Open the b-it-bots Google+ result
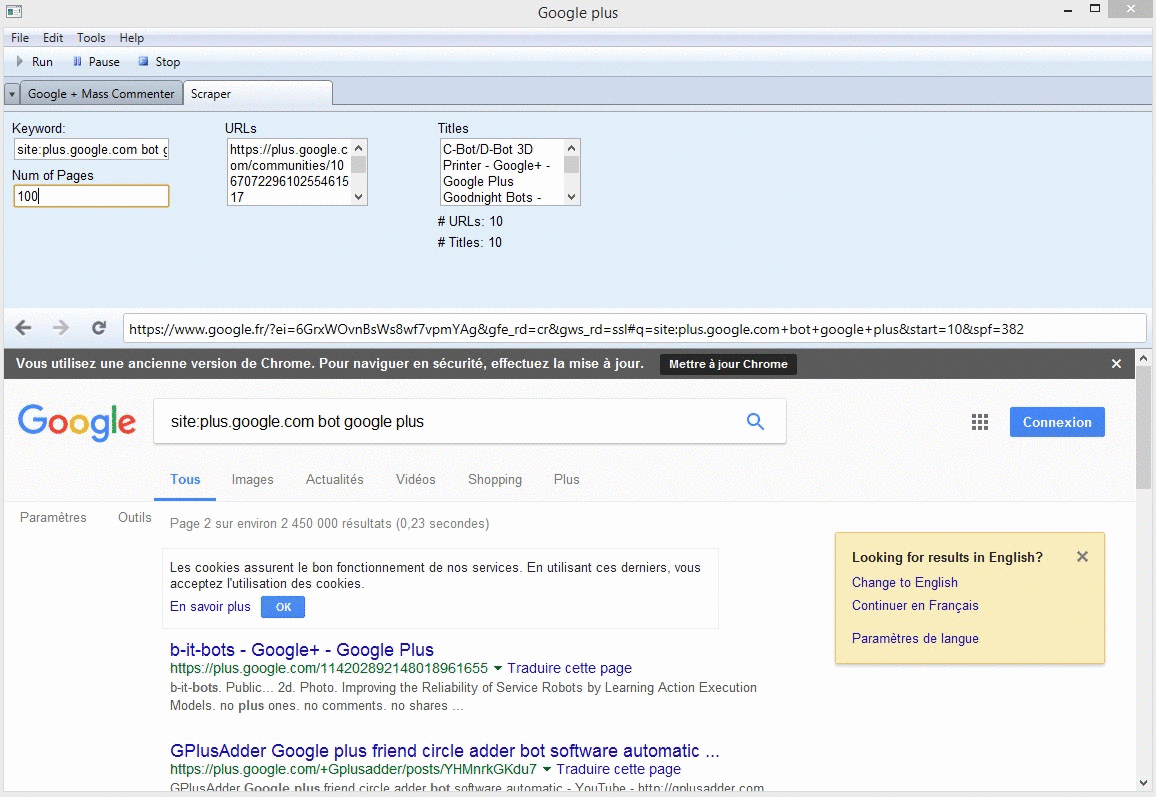The image size is (1156, 797). click(x=302, y=650)
